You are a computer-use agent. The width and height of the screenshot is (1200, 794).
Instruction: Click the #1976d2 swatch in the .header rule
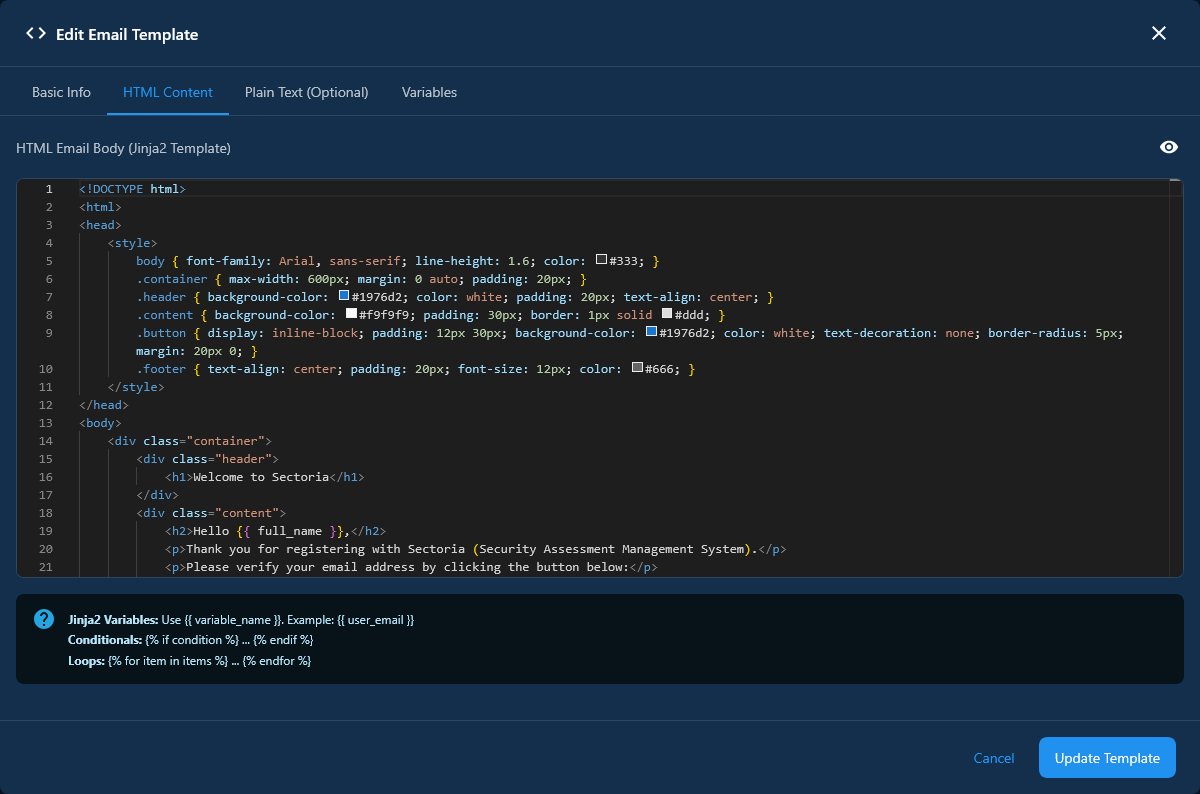(344, 296)
